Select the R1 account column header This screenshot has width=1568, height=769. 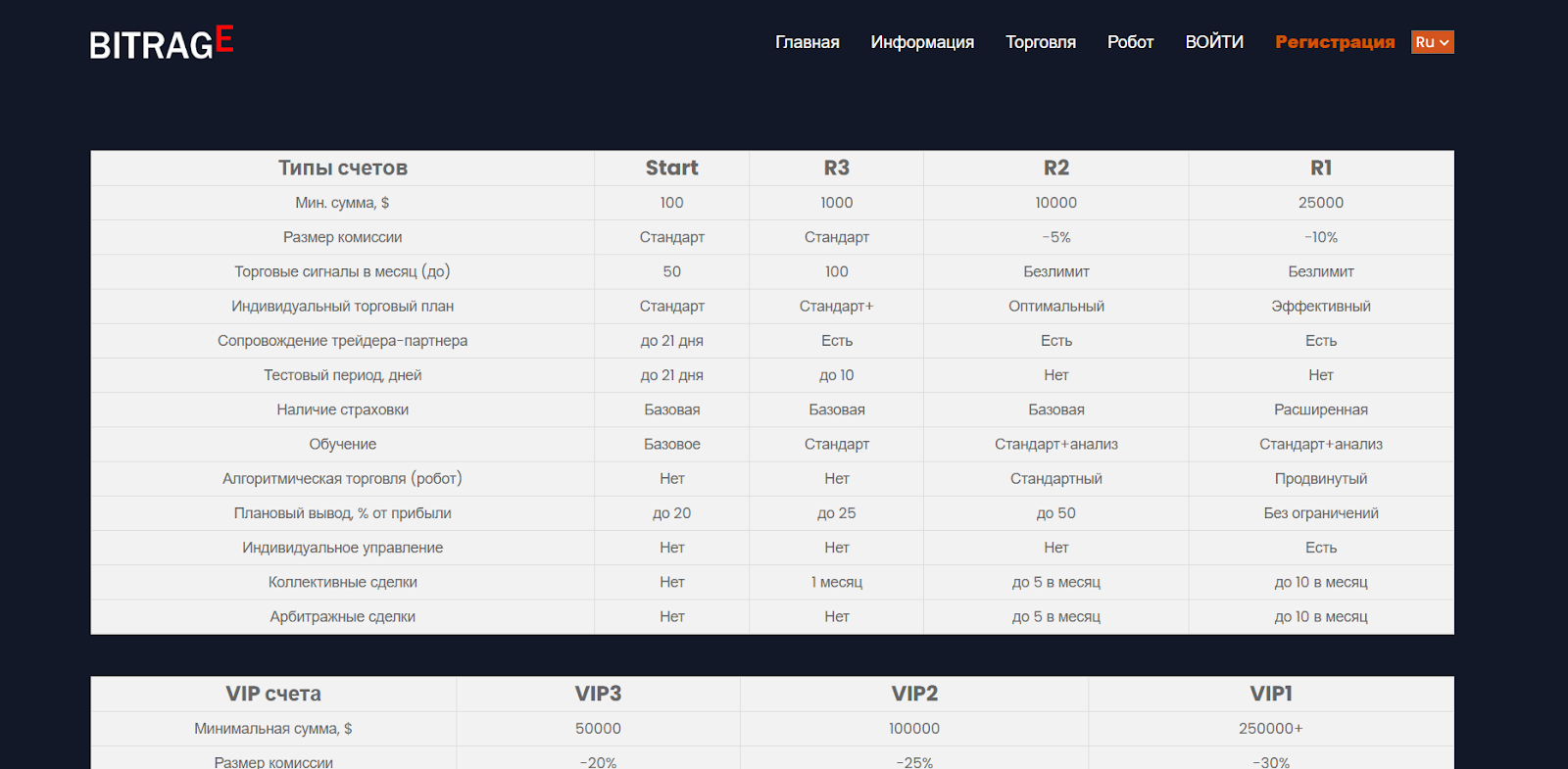click(1321, 168)
